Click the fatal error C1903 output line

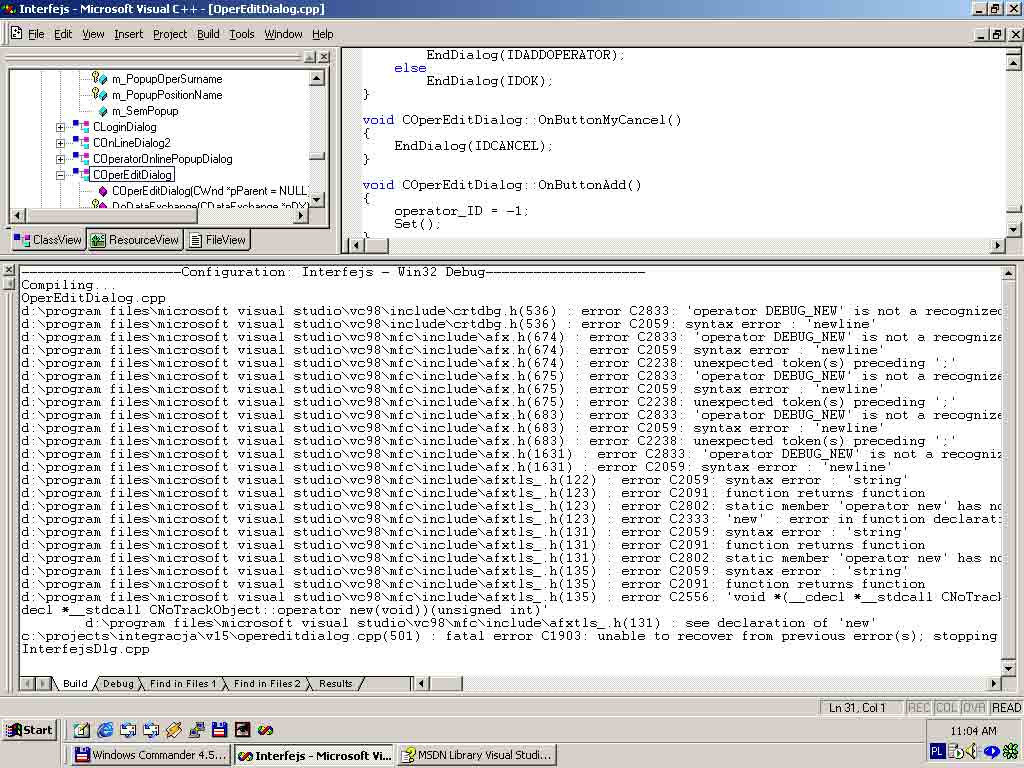pos(509,636)
